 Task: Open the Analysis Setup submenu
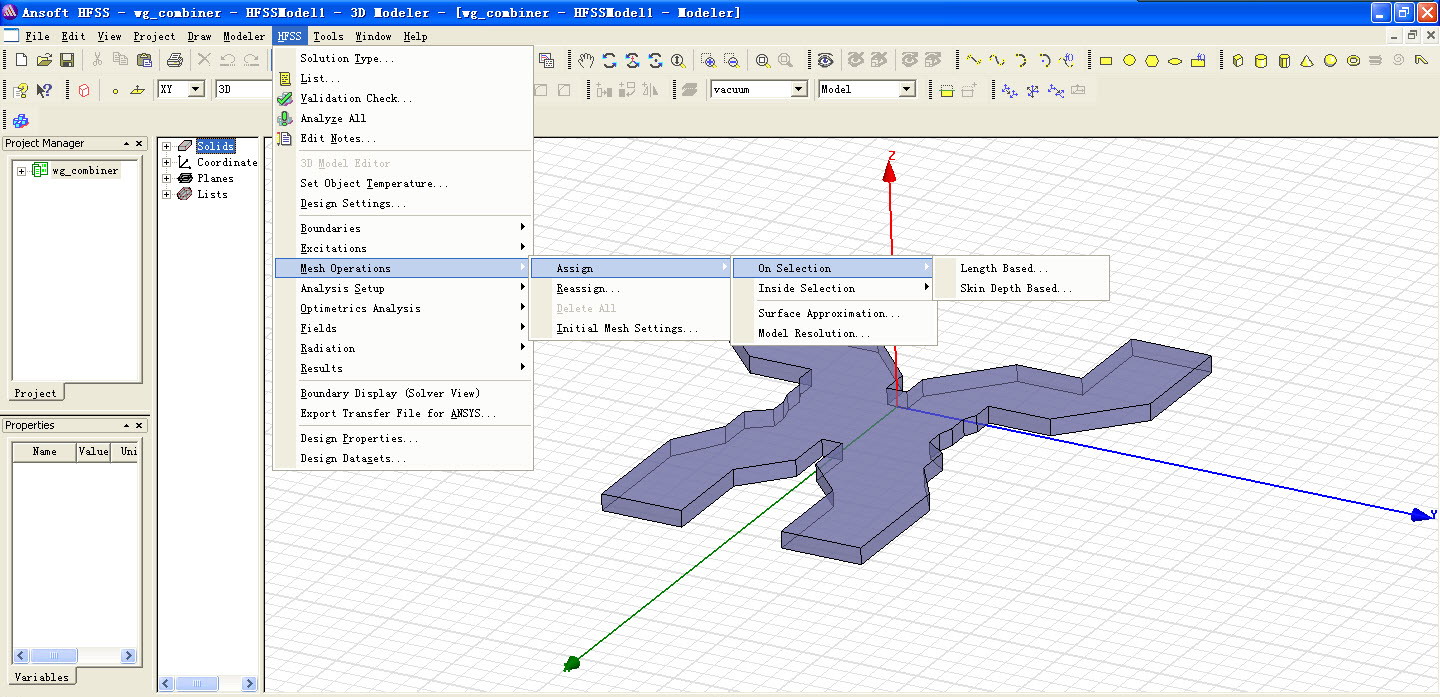coord(403,288)
